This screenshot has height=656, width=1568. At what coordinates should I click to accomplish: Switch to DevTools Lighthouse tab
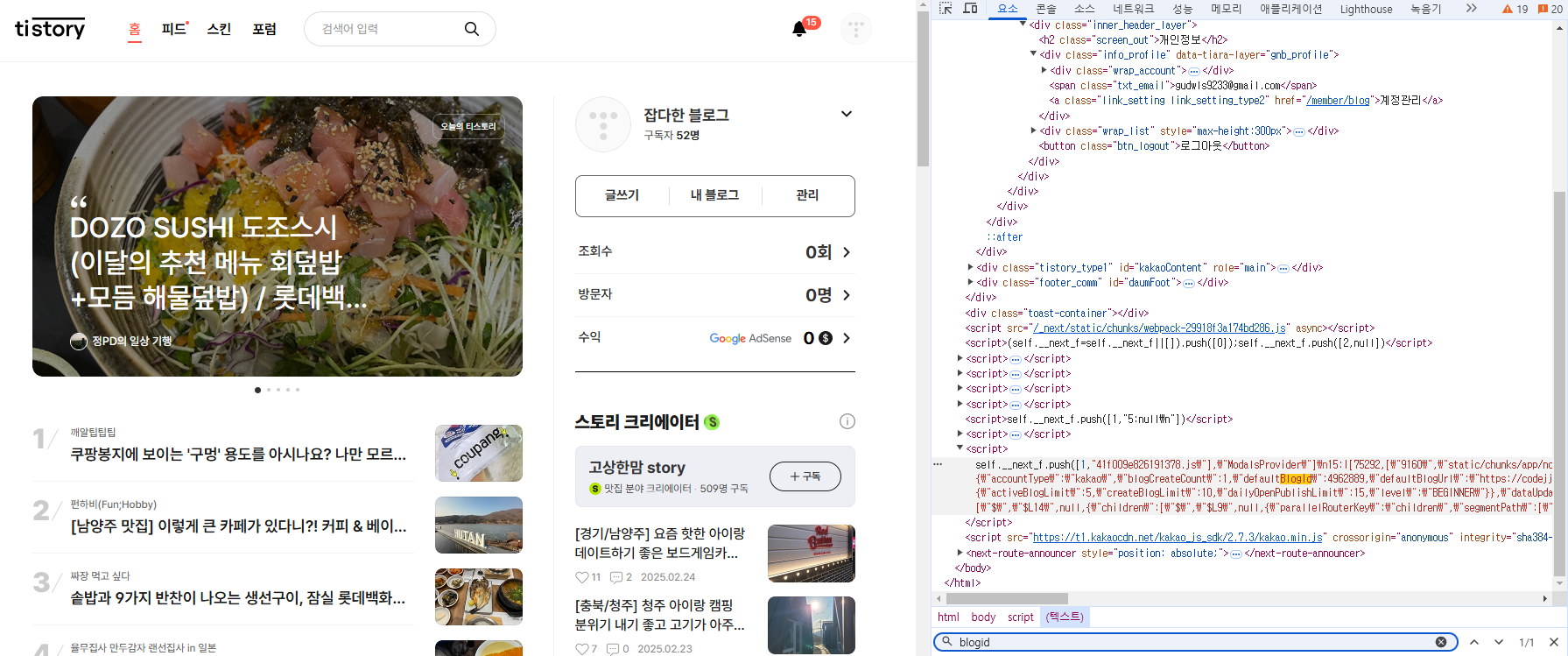[1366, 9]
